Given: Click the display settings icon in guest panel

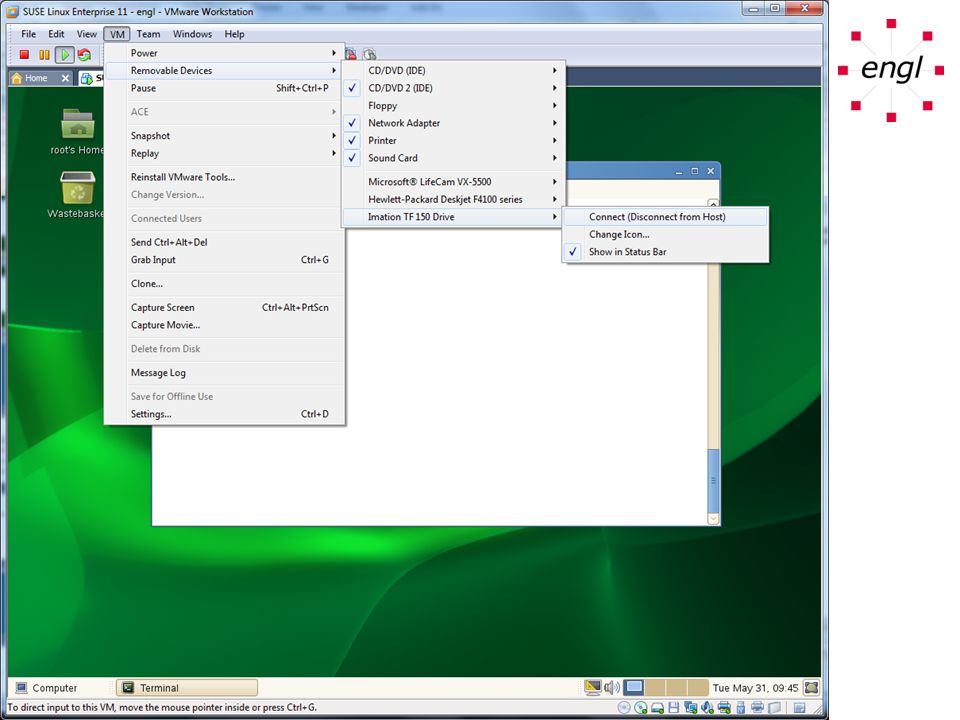Looking at the screenshot, I should click(x=593, y=688).
